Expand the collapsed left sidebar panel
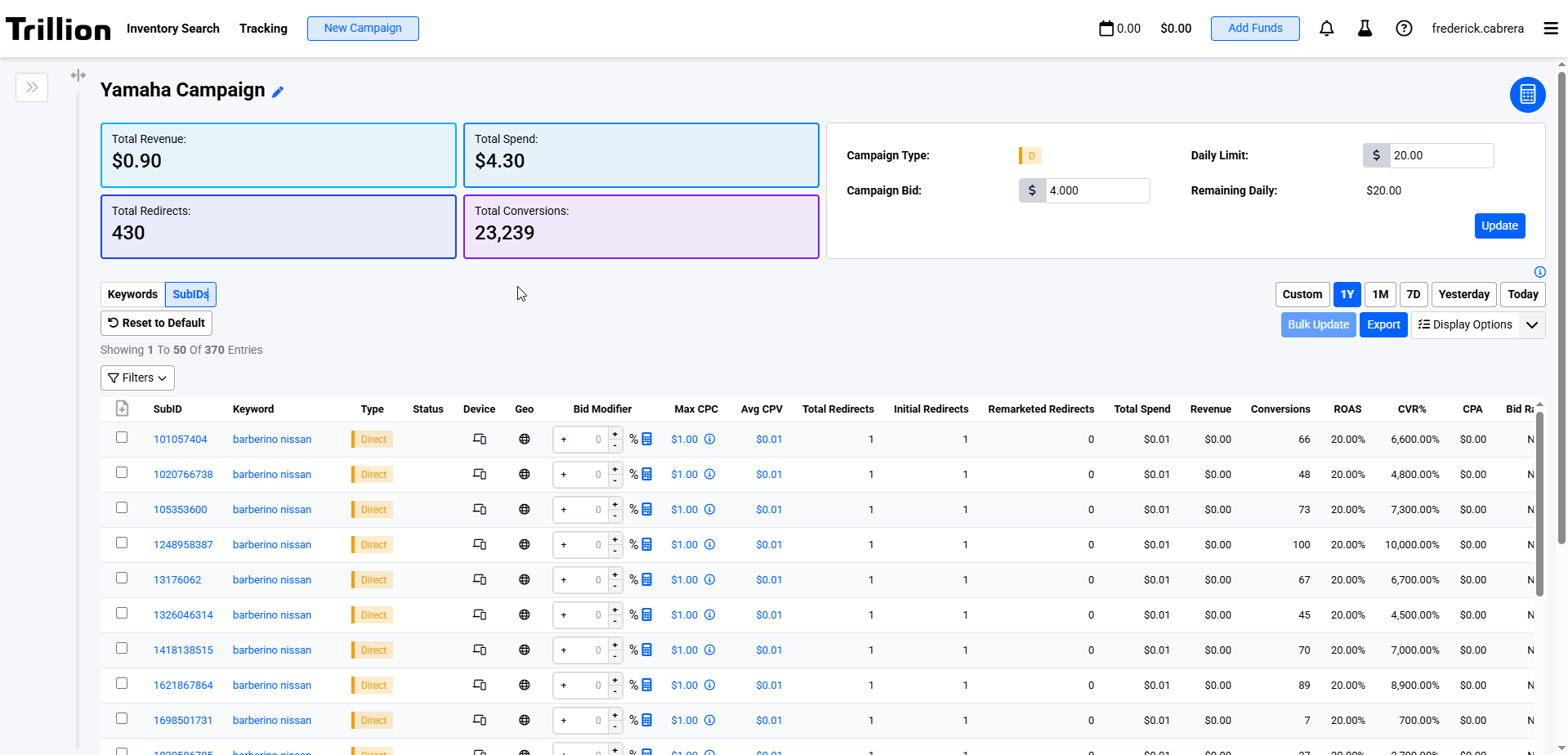 [32, 87]
